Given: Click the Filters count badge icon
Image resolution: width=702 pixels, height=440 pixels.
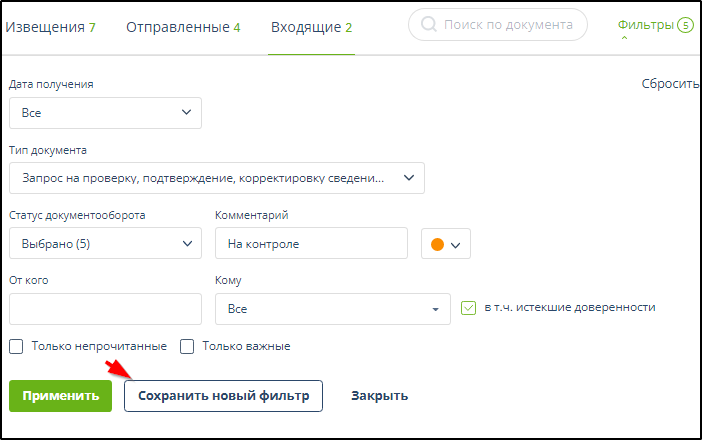Looking at the screenshot, I should coord(685,26).
